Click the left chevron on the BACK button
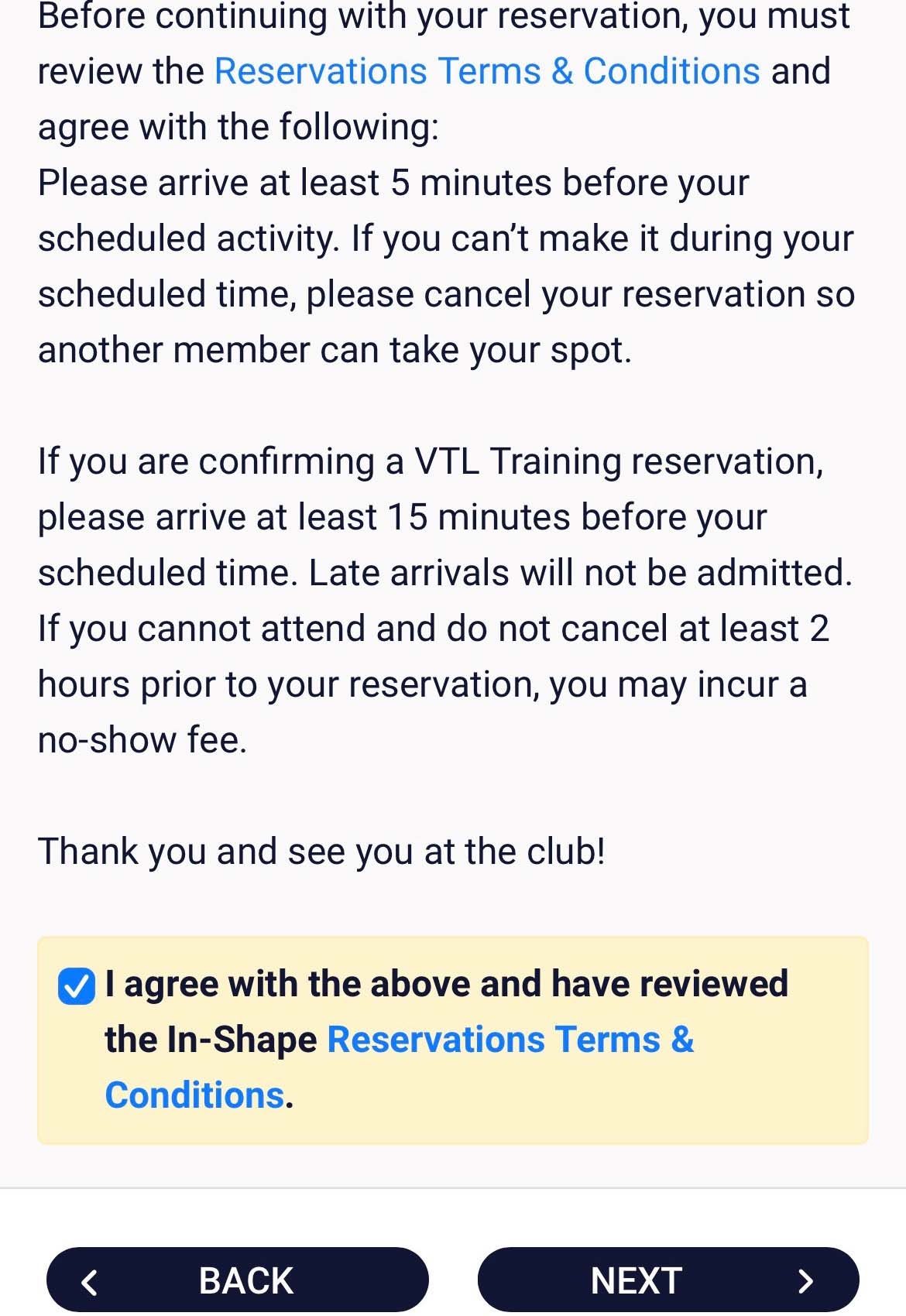This screenshot has width=906, height=1316. pyautogui.click(x=90, y=1282)
